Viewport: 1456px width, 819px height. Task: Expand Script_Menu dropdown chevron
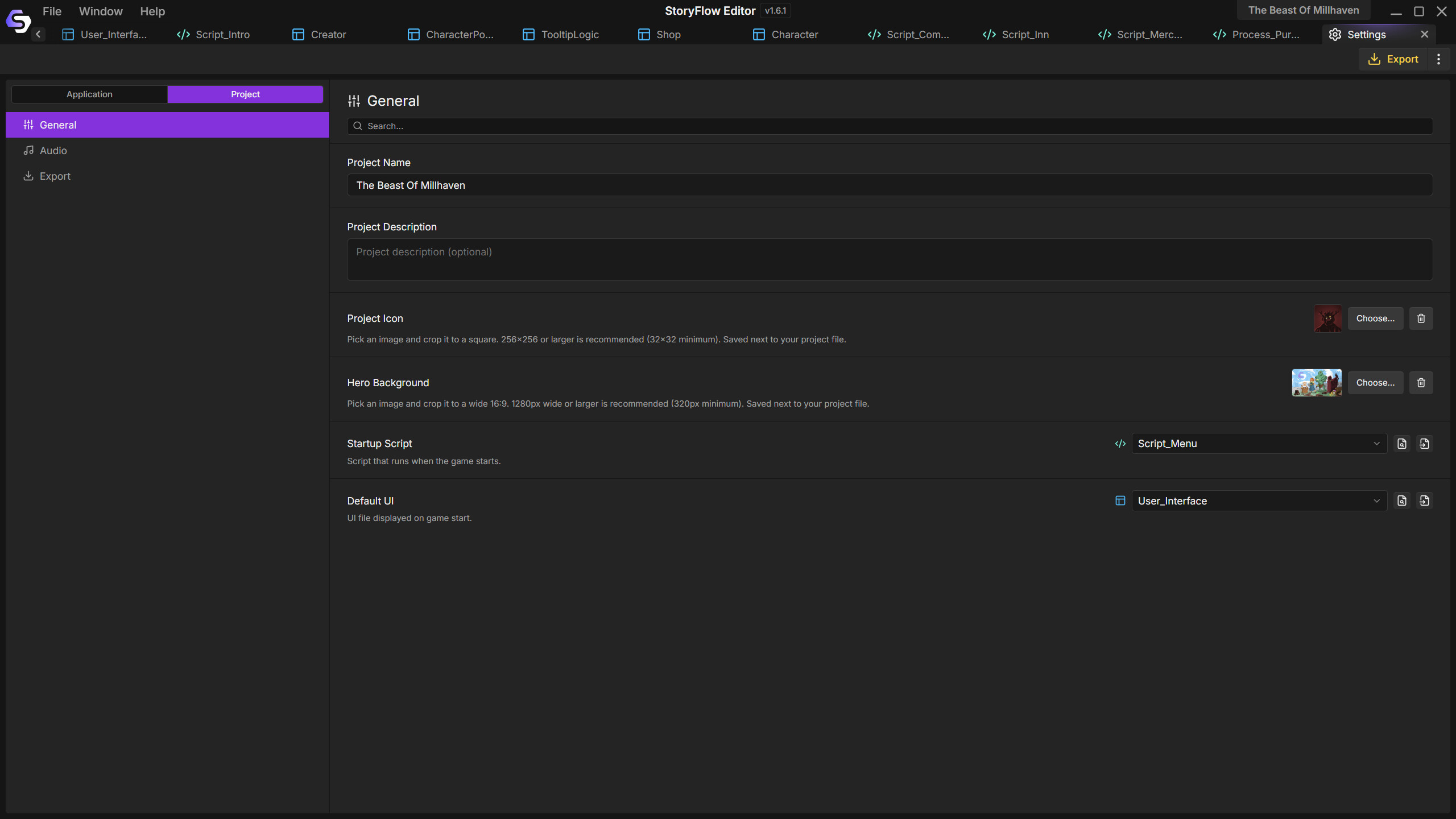point(1377,444)
